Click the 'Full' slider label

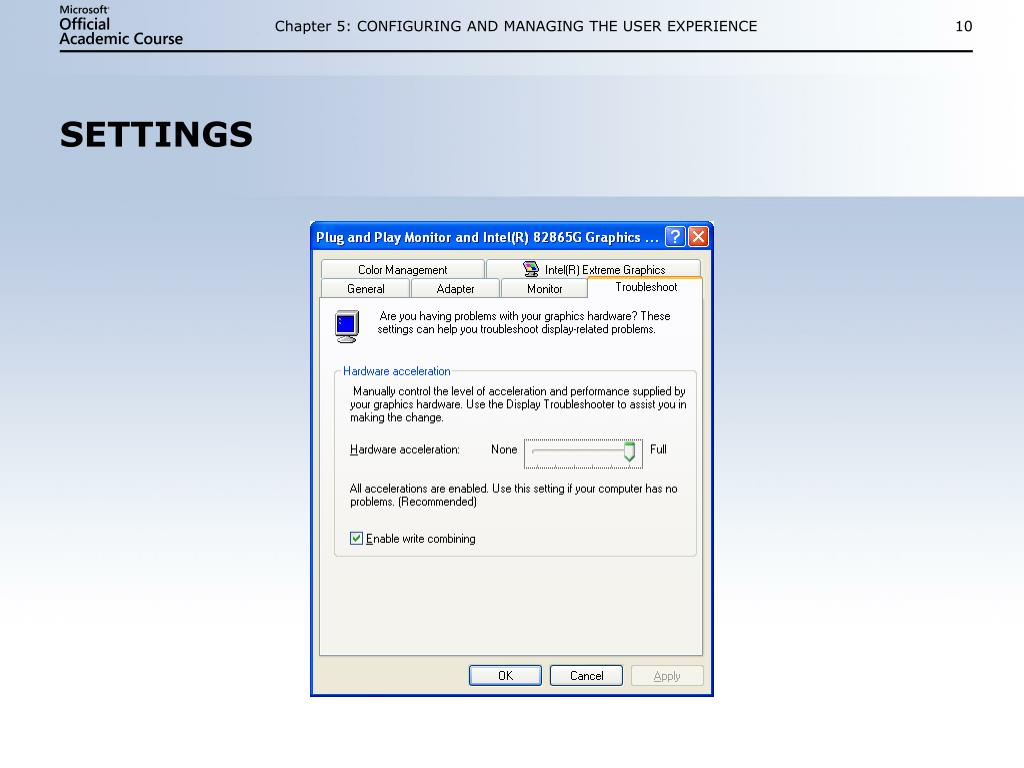point(658,449)
